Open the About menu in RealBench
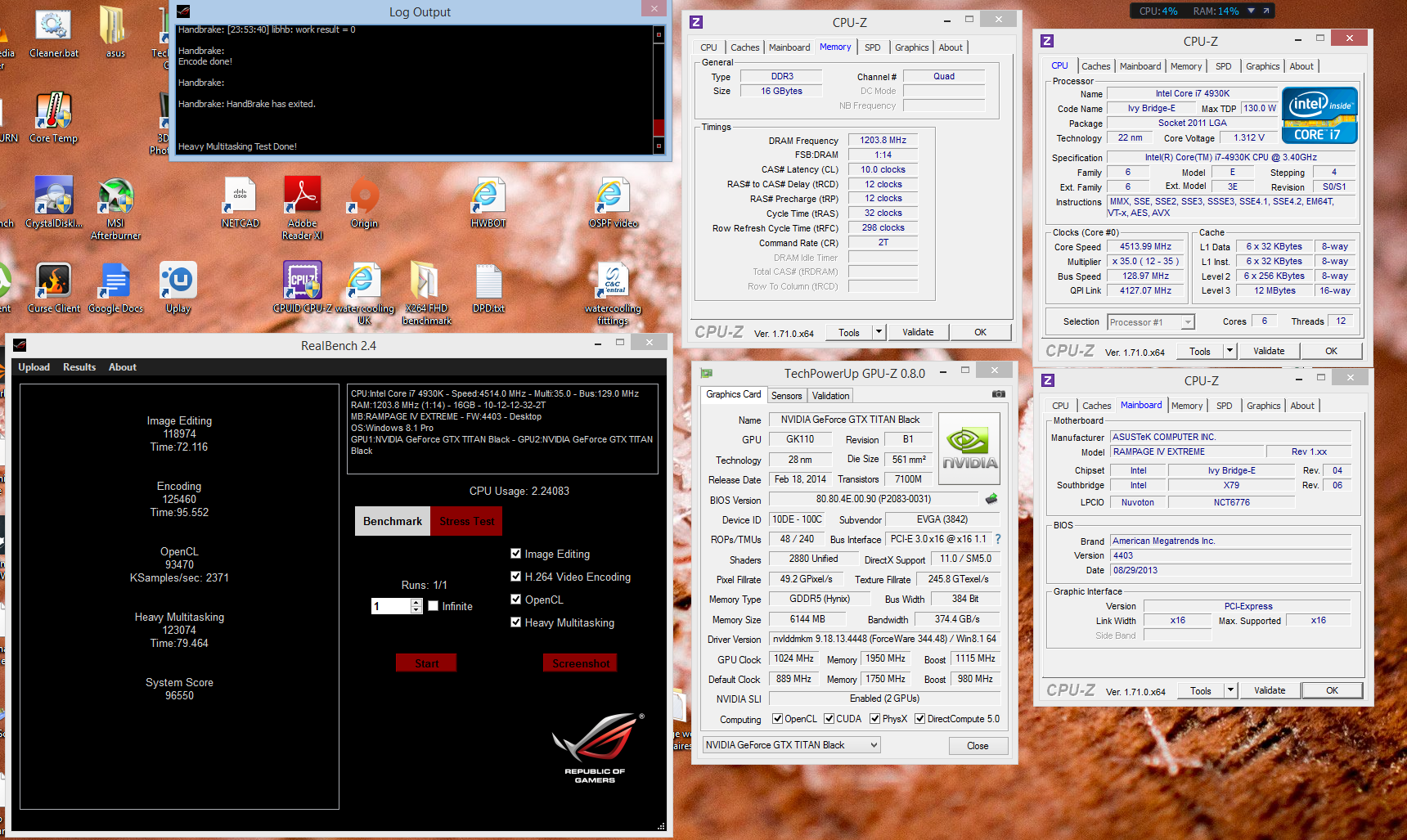 pos(123,367)
